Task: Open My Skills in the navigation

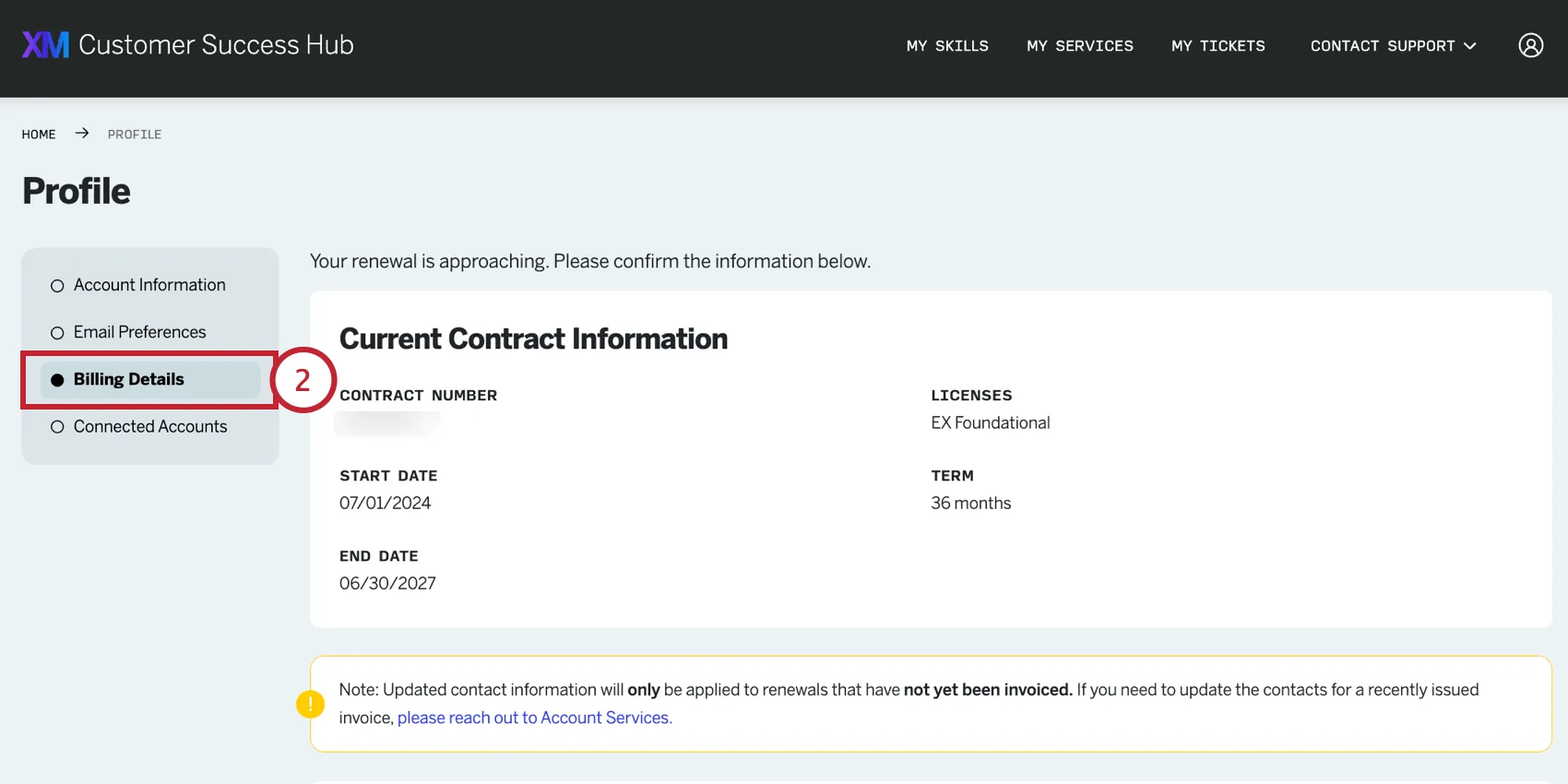Action: point(947,46)
